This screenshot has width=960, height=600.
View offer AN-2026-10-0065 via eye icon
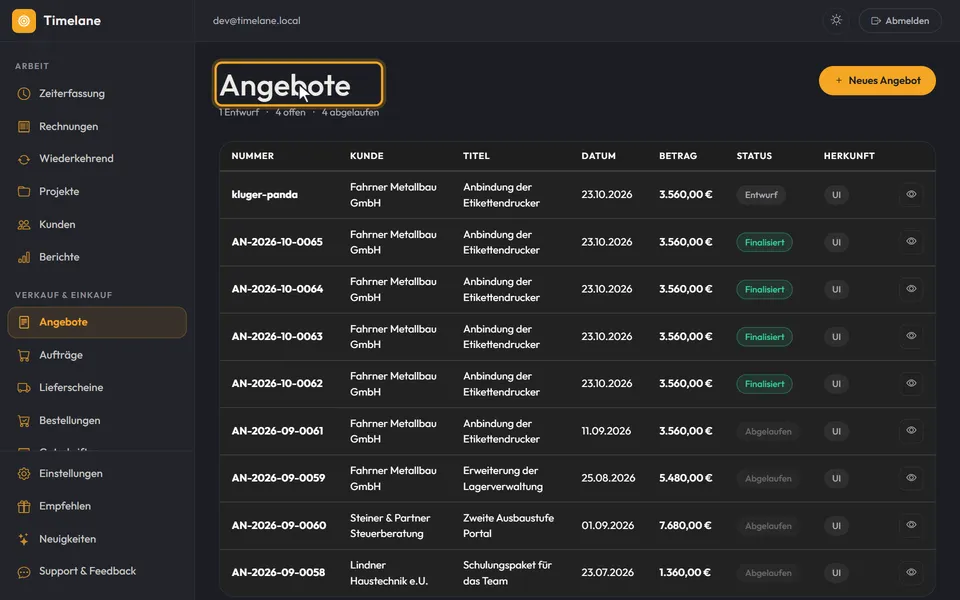point(911,242)
